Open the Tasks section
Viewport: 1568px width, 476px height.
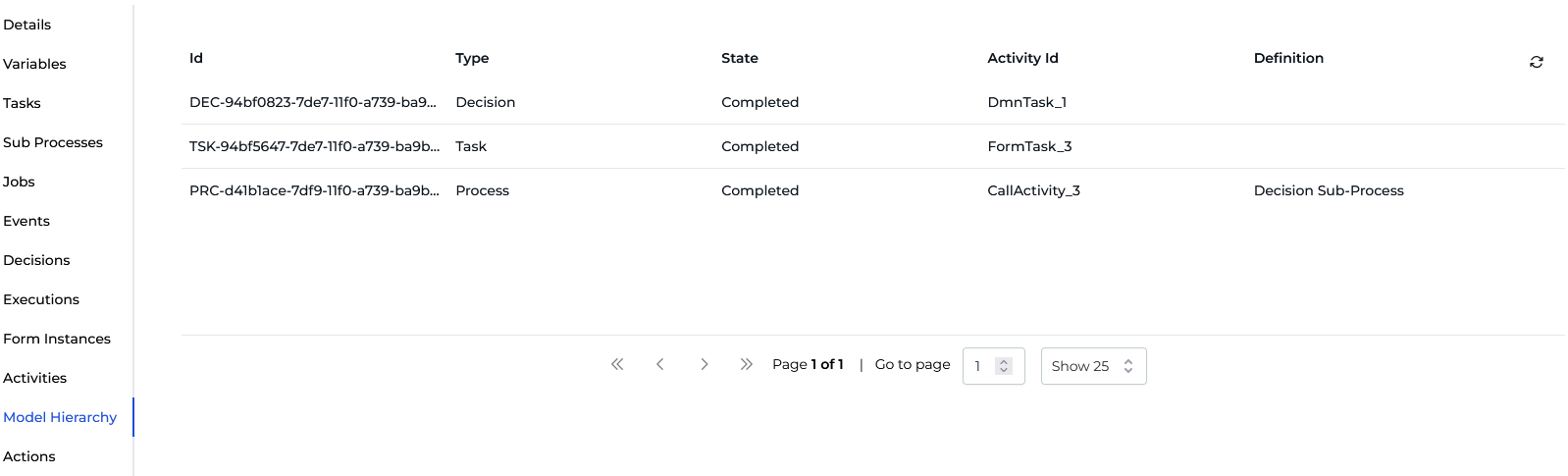[x=23, y=103]
